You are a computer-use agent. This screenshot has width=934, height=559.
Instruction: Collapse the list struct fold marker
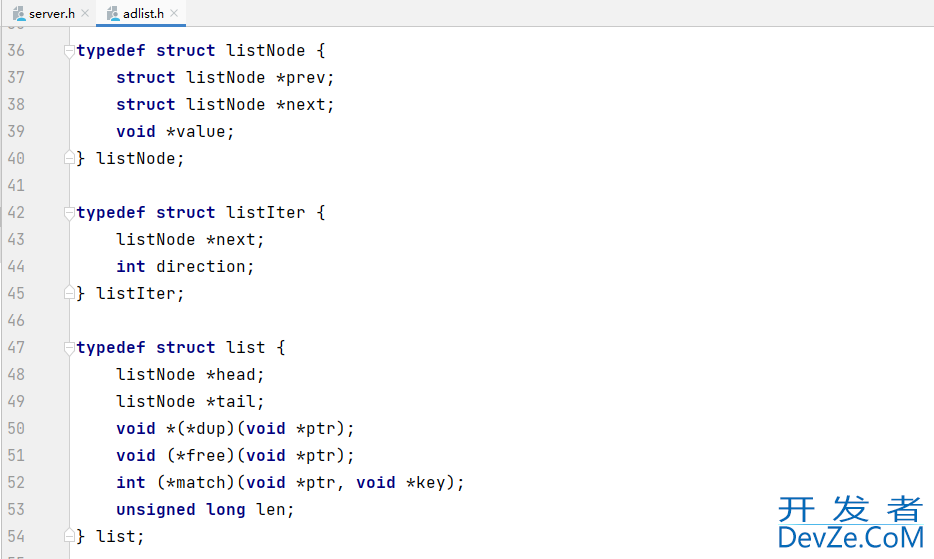pyautogui.click(x=69, y=348)
